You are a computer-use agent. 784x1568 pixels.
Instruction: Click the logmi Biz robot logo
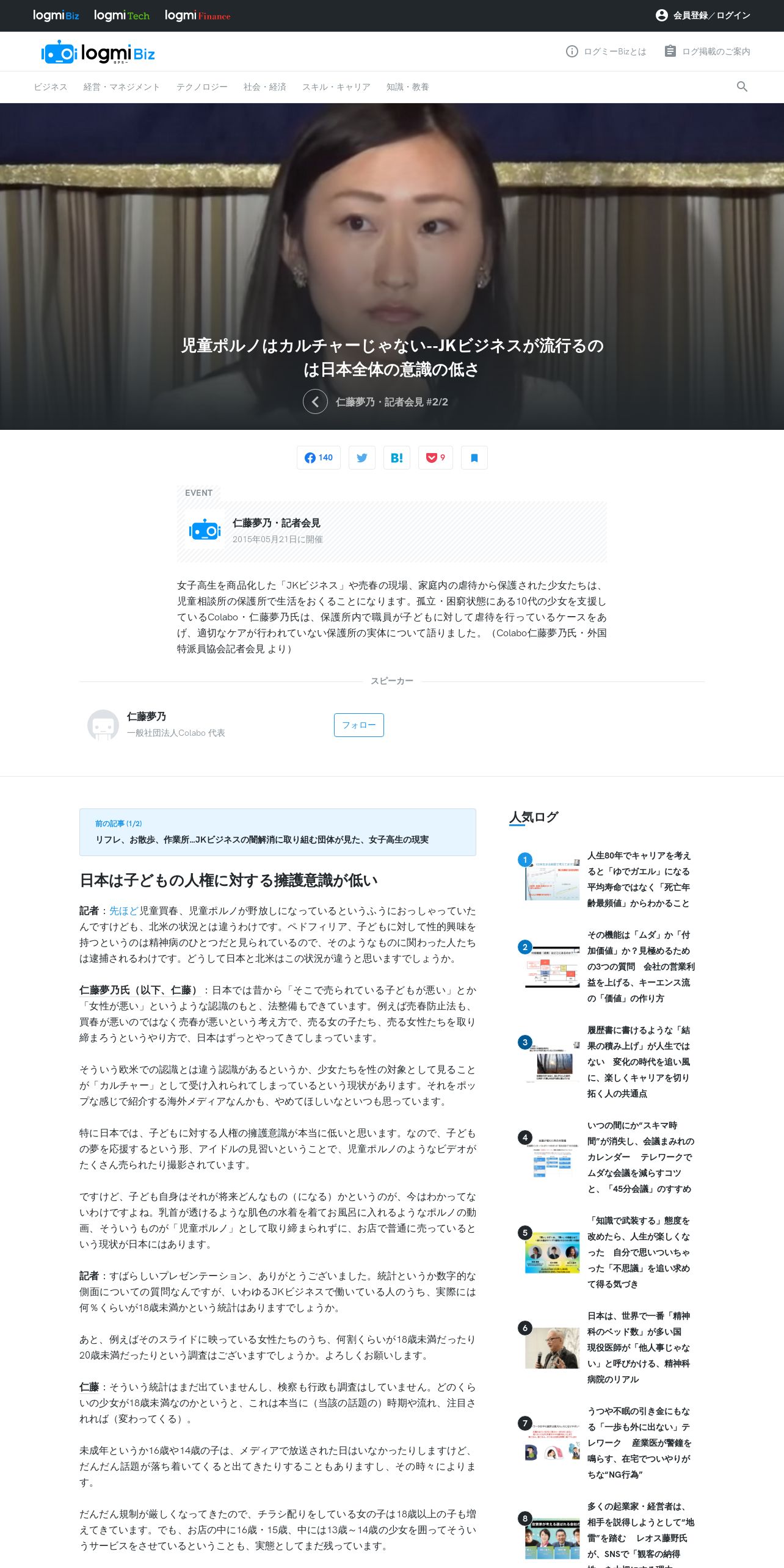(x=98, y=53)
